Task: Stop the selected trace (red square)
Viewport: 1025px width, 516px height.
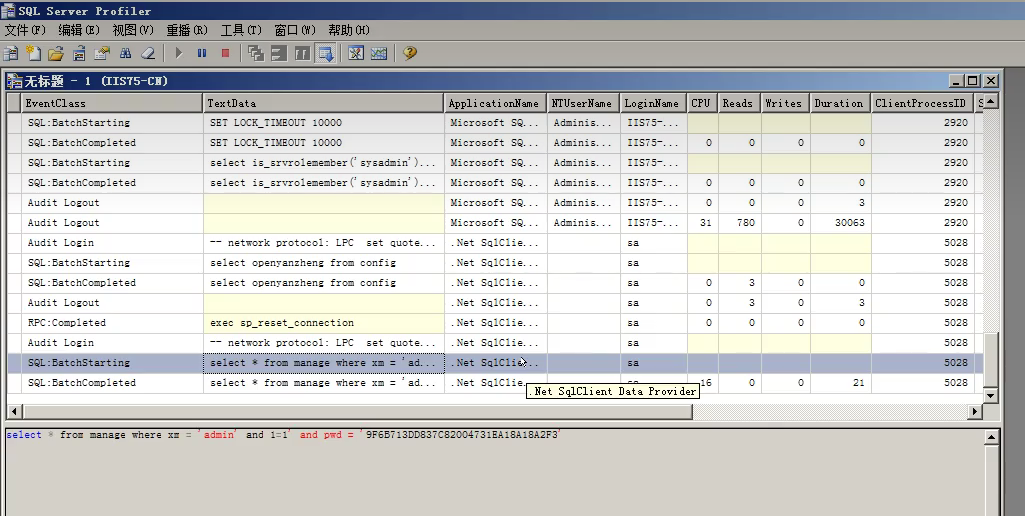Action: tap(226, 53)
